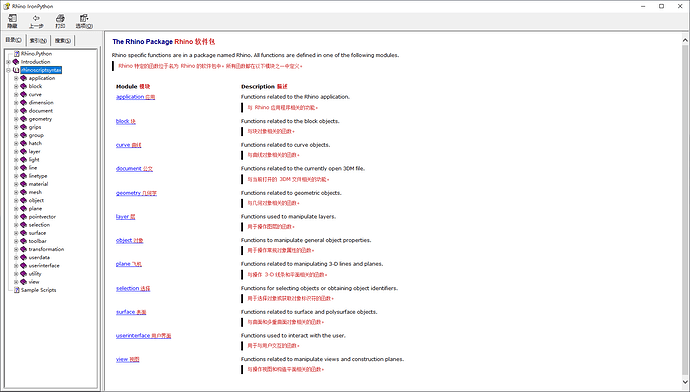Click the Back toolbar icon
Viewport: 690px width, 392px height.
point(36,21)
